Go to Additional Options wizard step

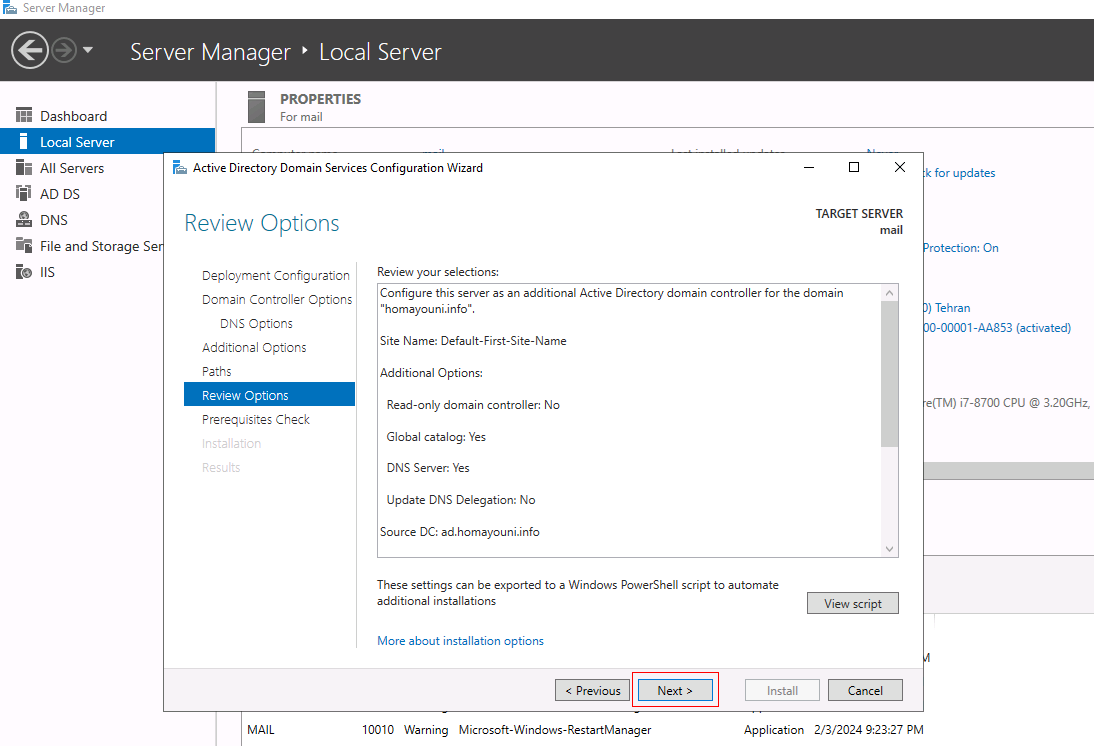click(254, 348)
